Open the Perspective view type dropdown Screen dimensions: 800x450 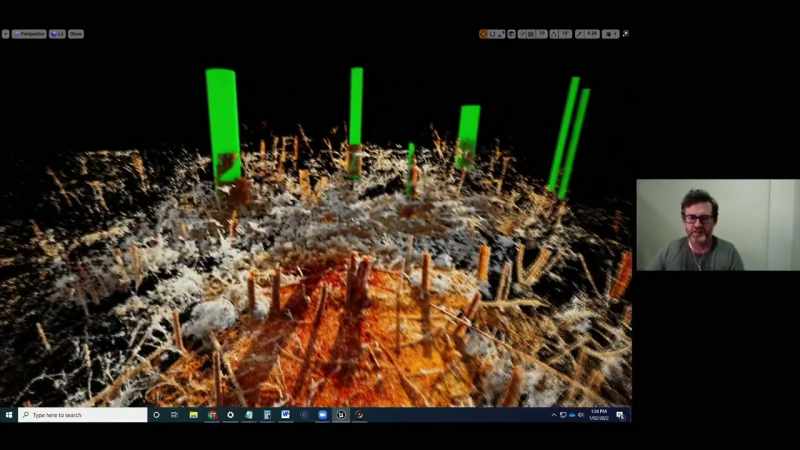tap(30, 34)
